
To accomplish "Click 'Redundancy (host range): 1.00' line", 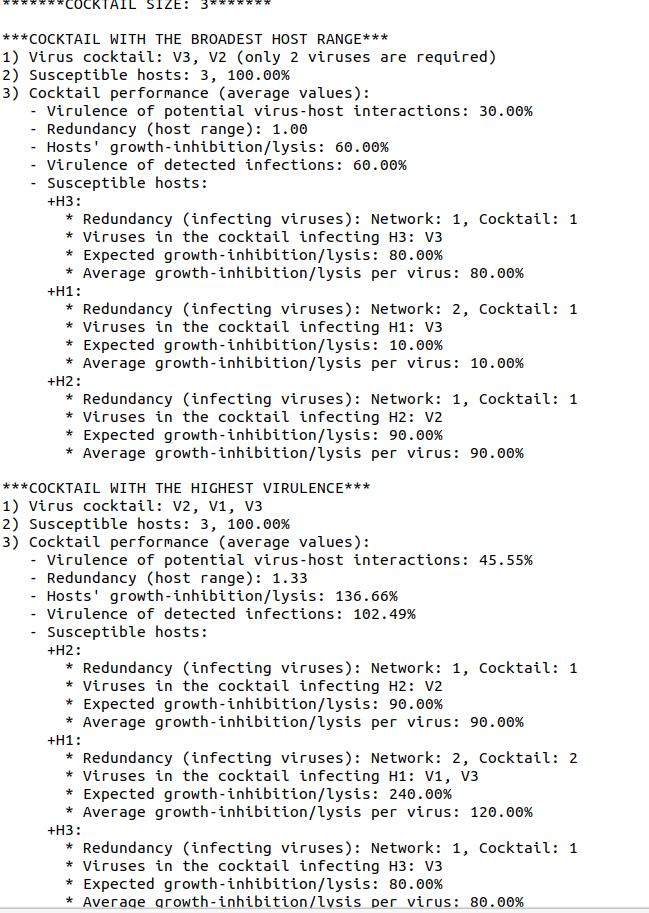I will coord(176,129).
